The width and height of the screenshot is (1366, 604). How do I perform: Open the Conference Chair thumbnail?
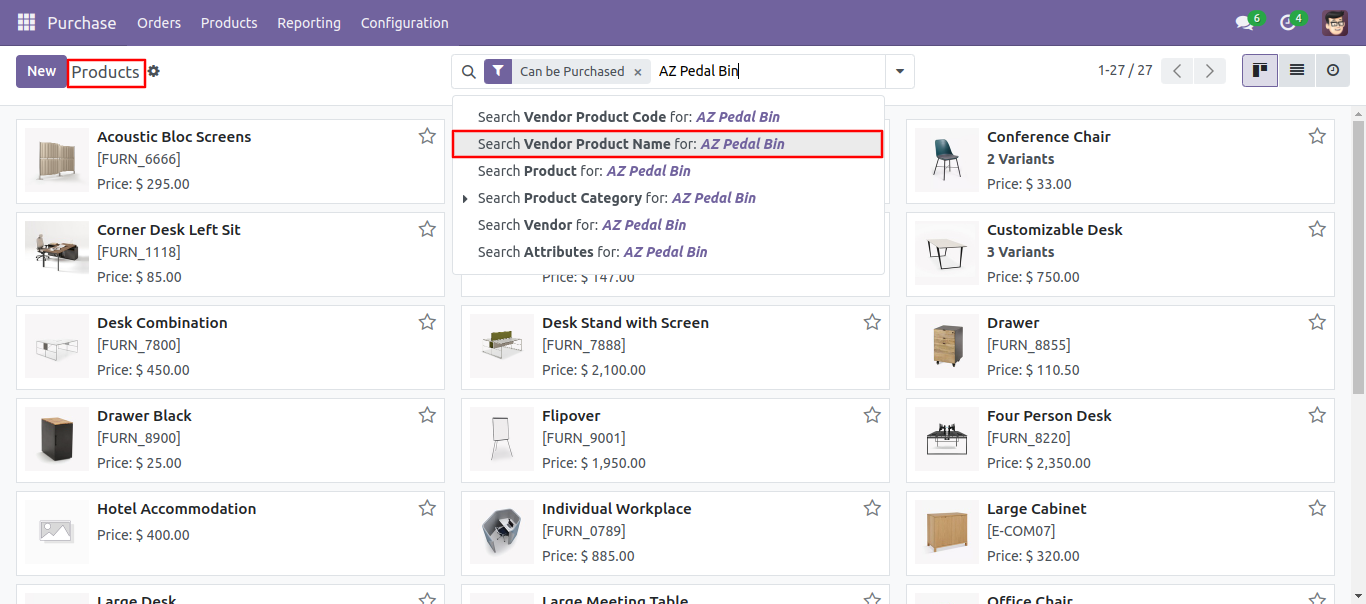point(947,160)
